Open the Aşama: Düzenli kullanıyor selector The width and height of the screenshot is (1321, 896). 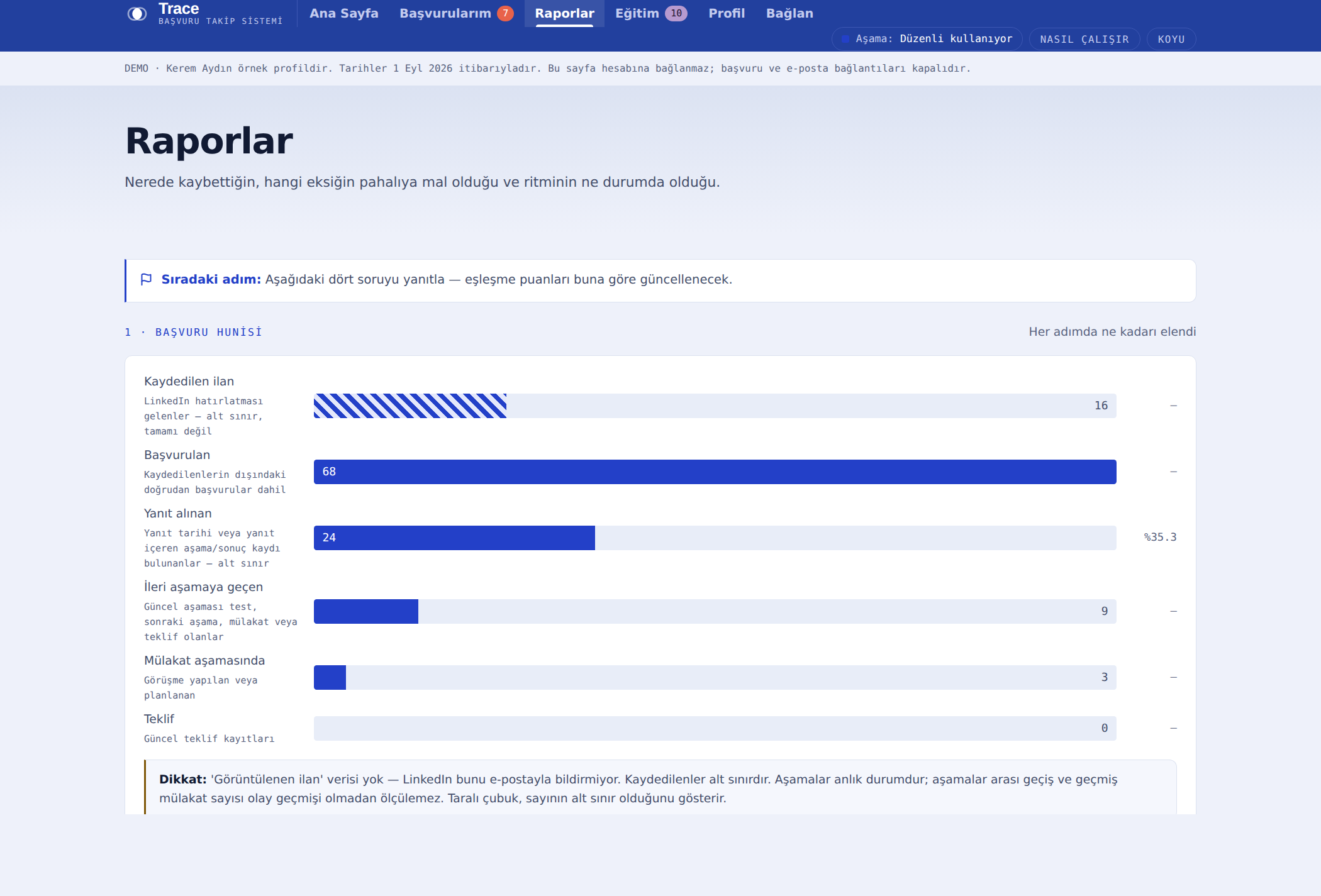click(x=927, y=39)
